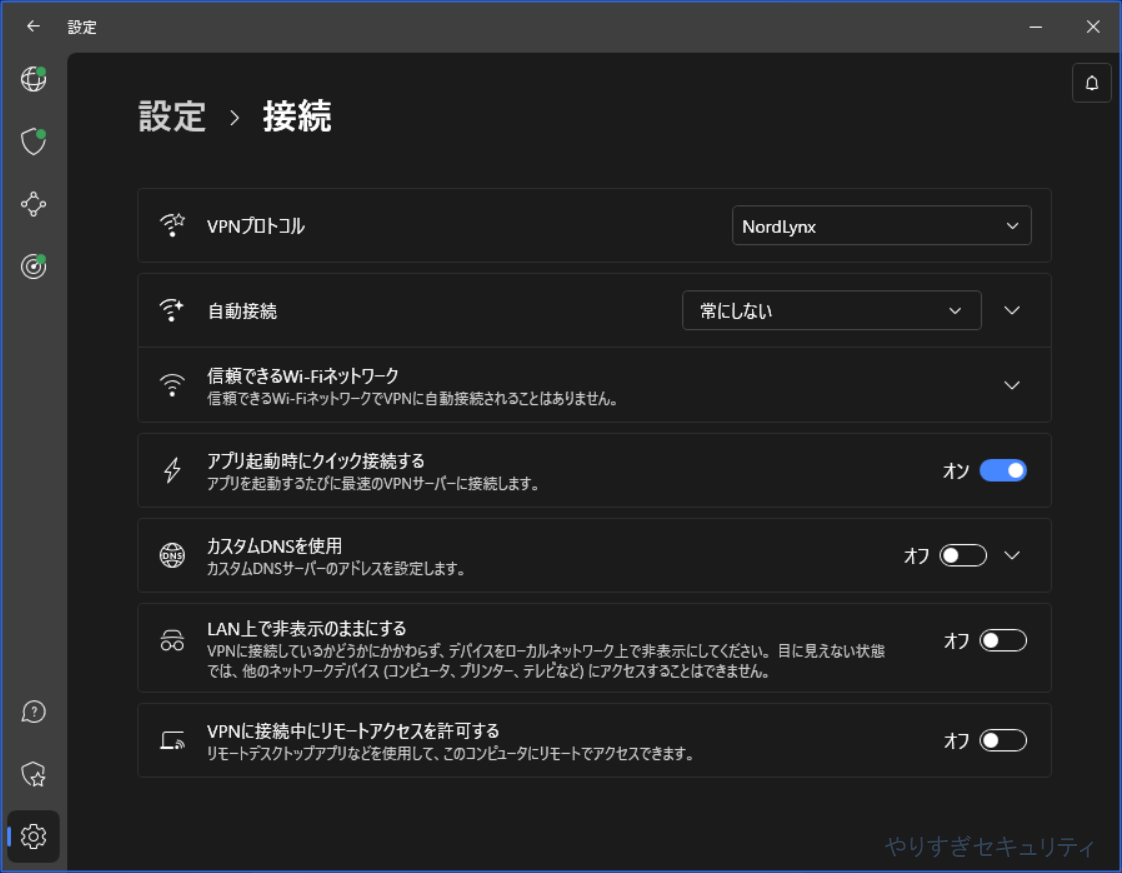Click the アプリ起動時にクイック接続する title
Viewport: 1122px width, 873px height.
[x=316, y=460]
